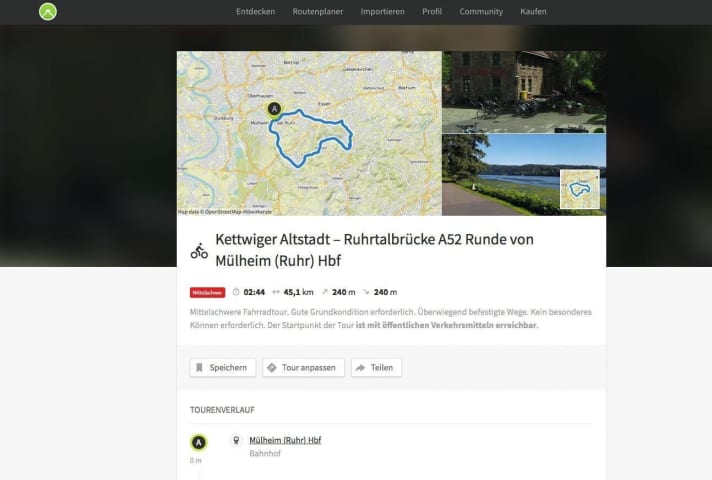Click the green waypoint A in Tourenverlauf
The image size is (712, 480).
click(x=199, y=442)
